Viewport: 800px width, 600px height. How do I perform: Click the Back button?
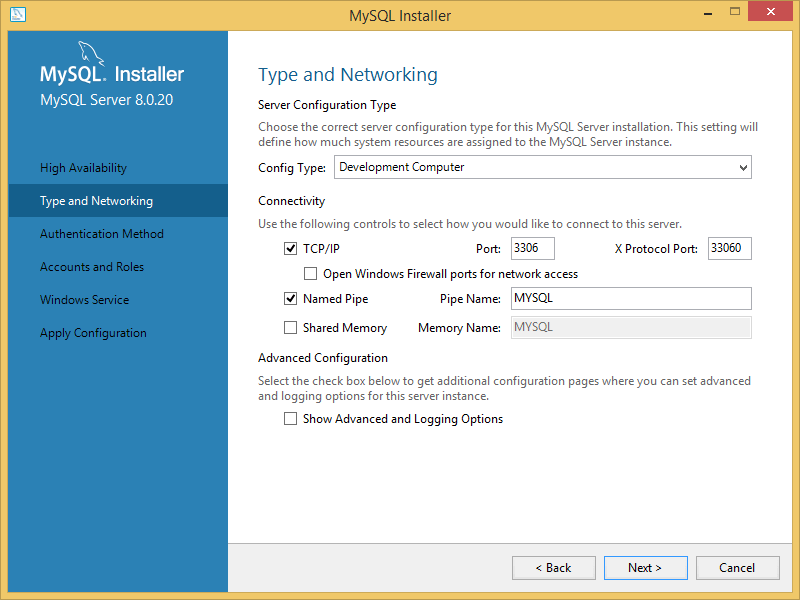[553, 567]
